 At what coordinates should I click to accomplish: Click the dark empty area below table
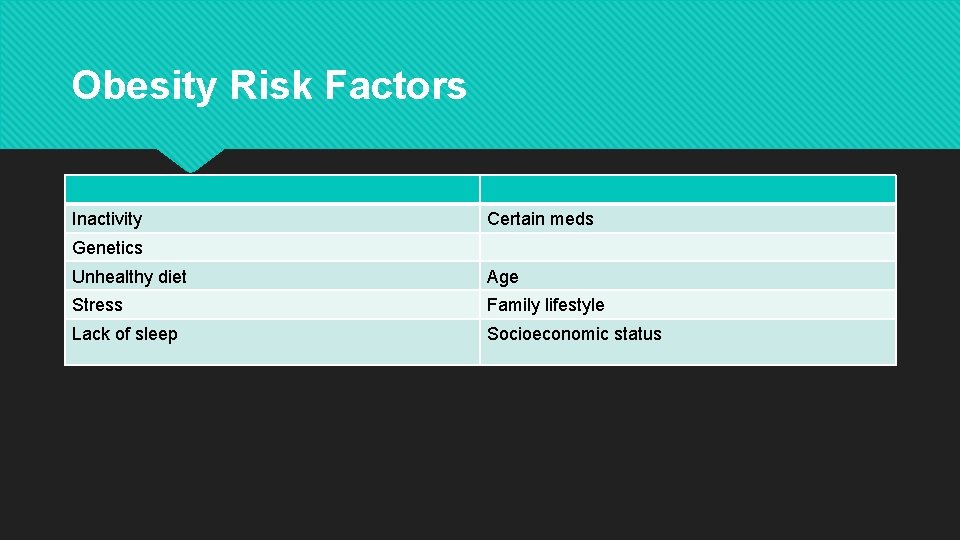coord(480,450)
